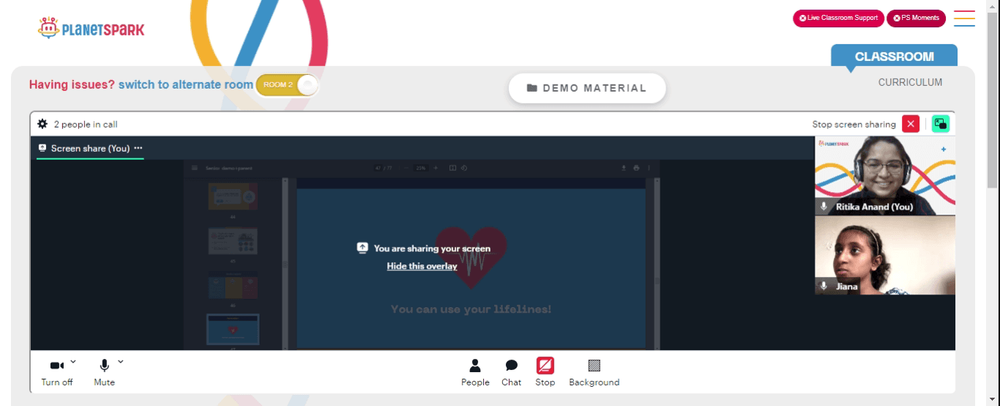This screenshot has height=406, width=1000.
Task: Mute the microphone
Action: (x=104, y=373)
